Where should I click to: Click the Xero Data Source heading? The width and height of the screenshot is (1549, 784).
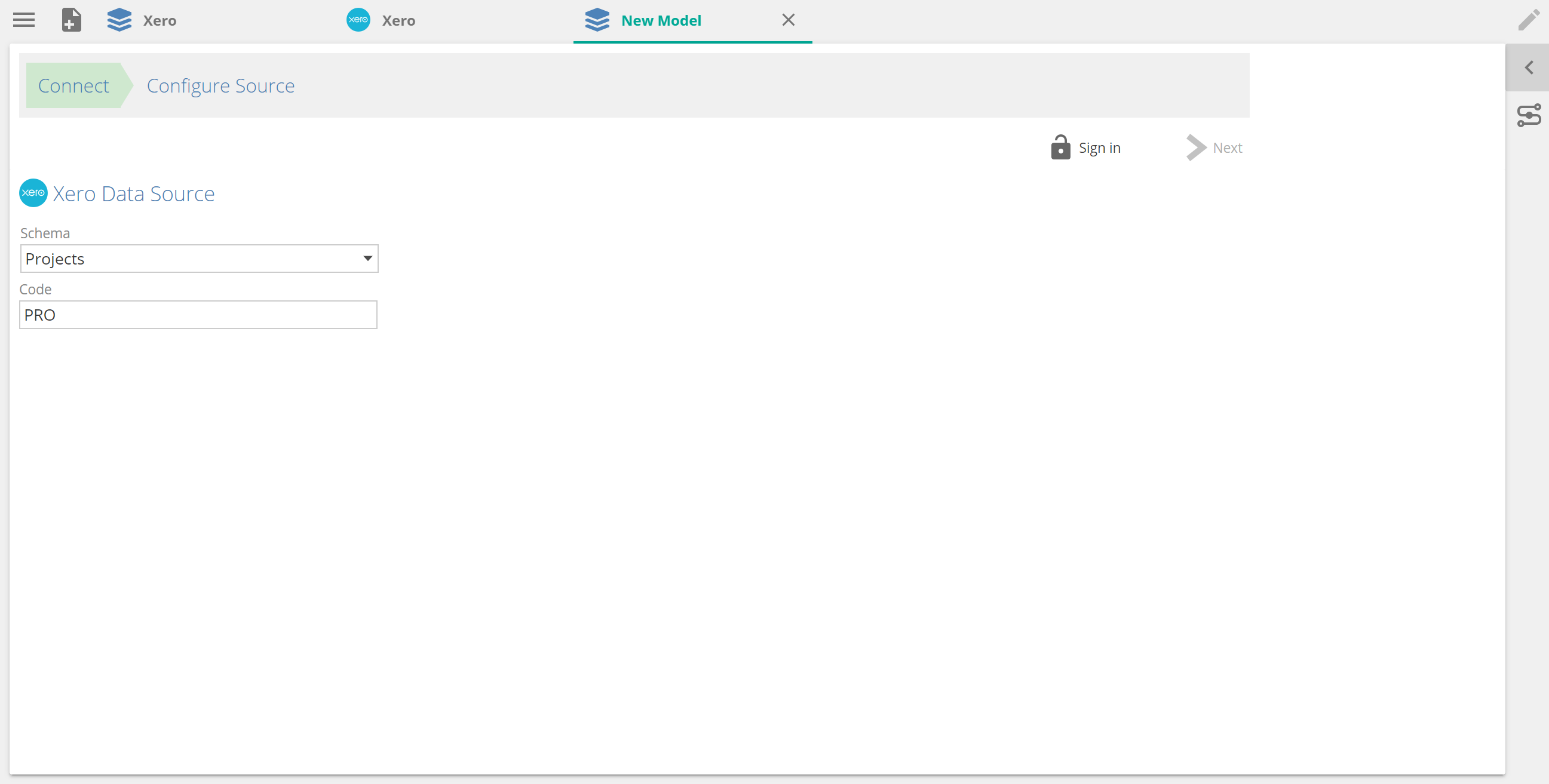133,193
